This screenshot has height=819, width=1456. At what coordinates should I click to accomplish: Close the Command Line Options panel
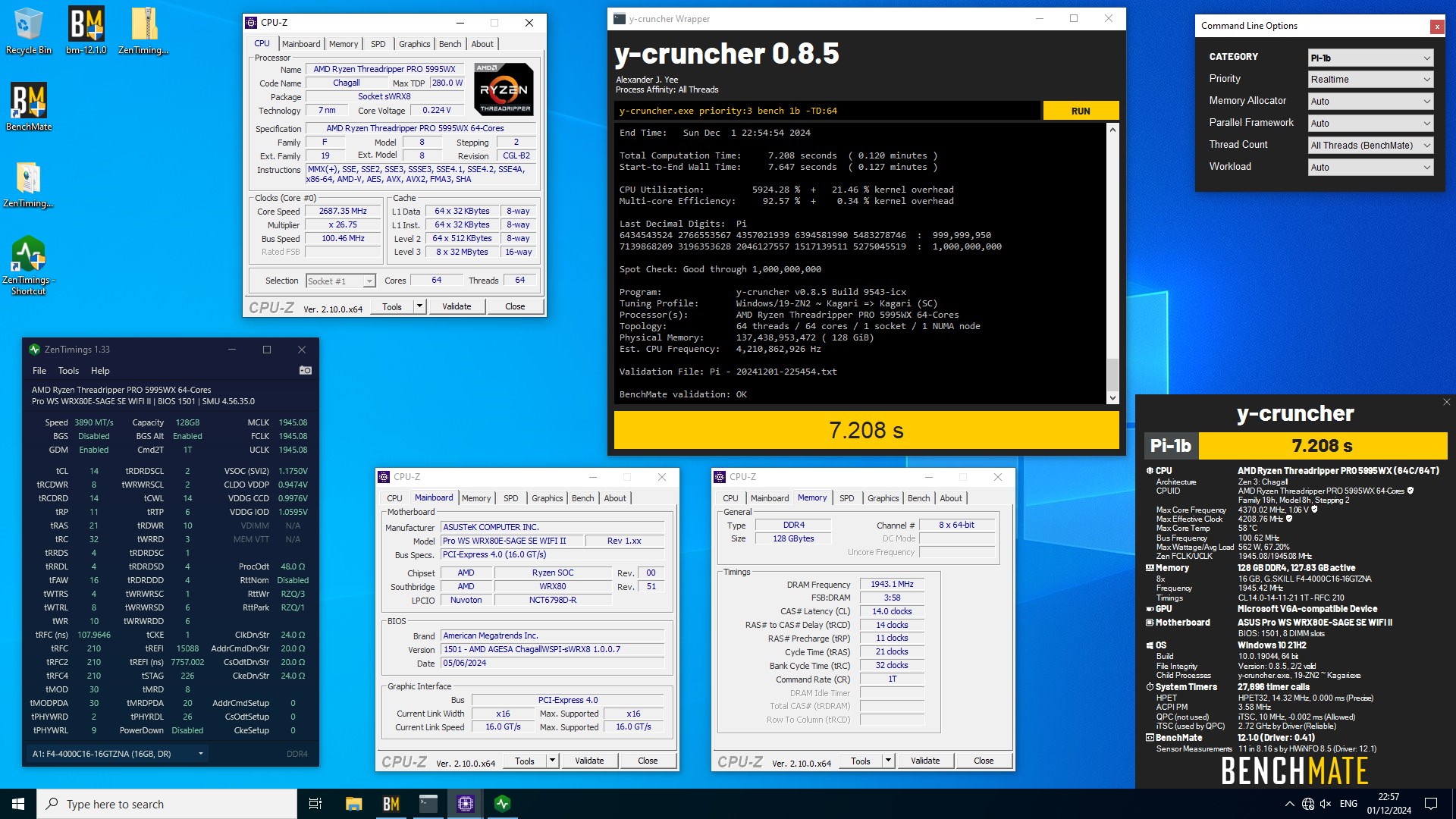point(1436,27)
